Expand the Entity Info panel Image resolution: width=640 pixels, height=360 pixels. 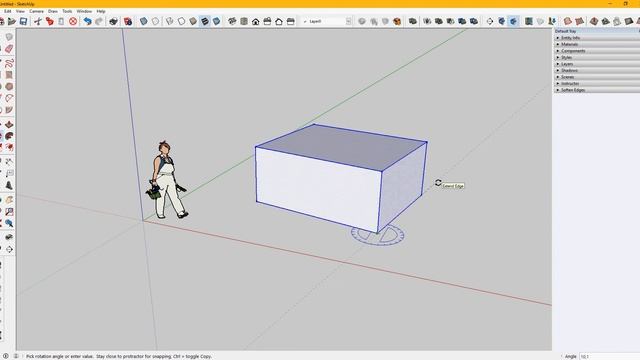597,38
